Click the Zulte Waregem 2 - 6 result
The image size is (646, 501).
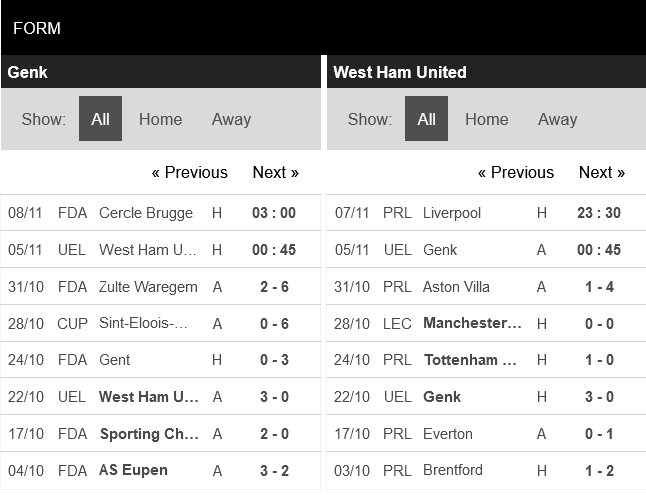tap(148, 287)
